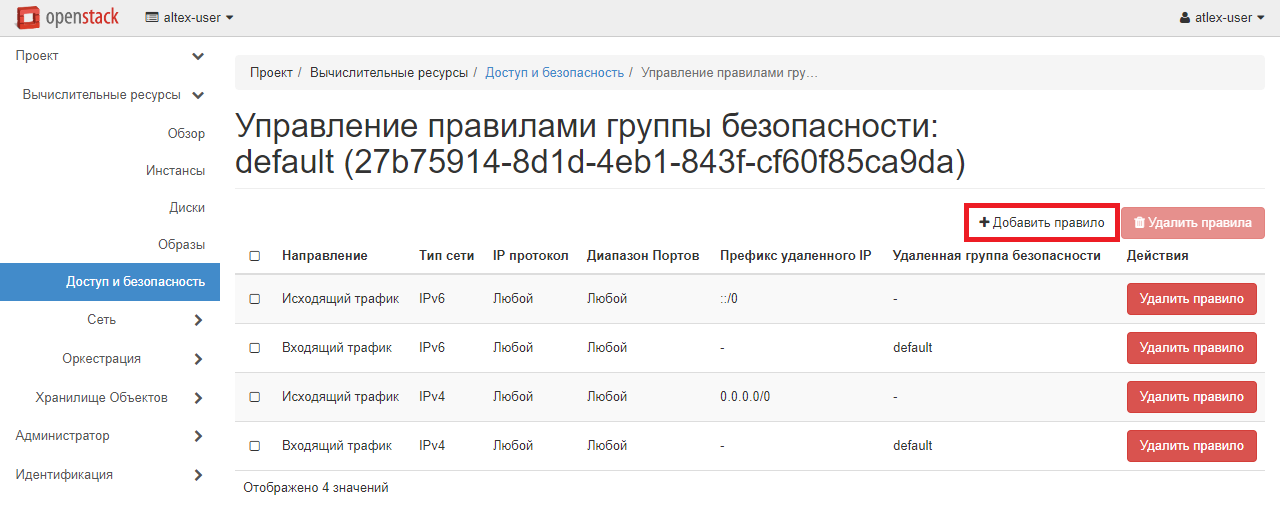1280x527 pixels.
Task: Expand the Идентификация sidebar section
Action: click(x=198, y=475)
